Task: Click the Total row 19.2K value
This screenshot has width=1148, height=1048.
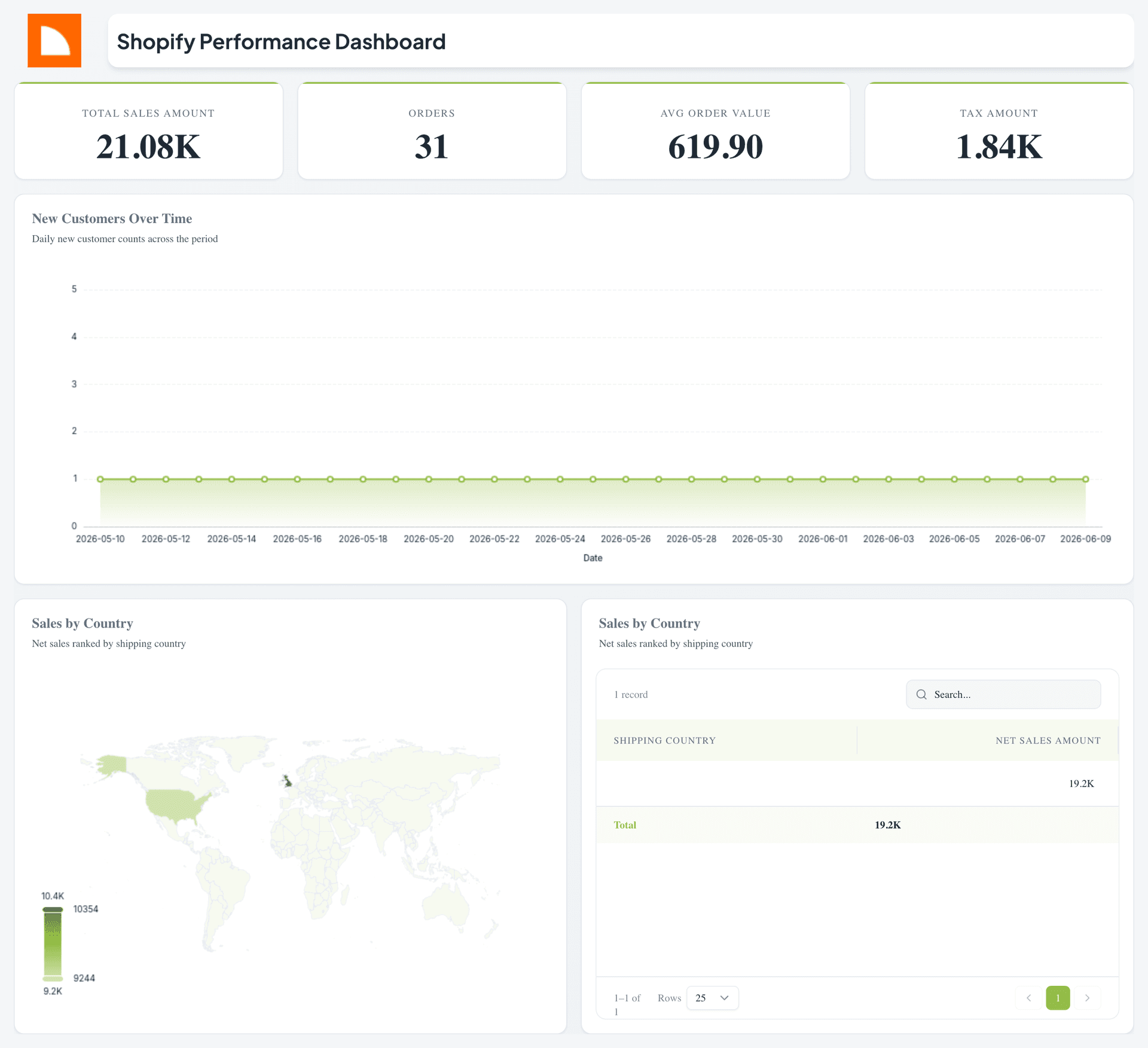Action: (887, 825)
